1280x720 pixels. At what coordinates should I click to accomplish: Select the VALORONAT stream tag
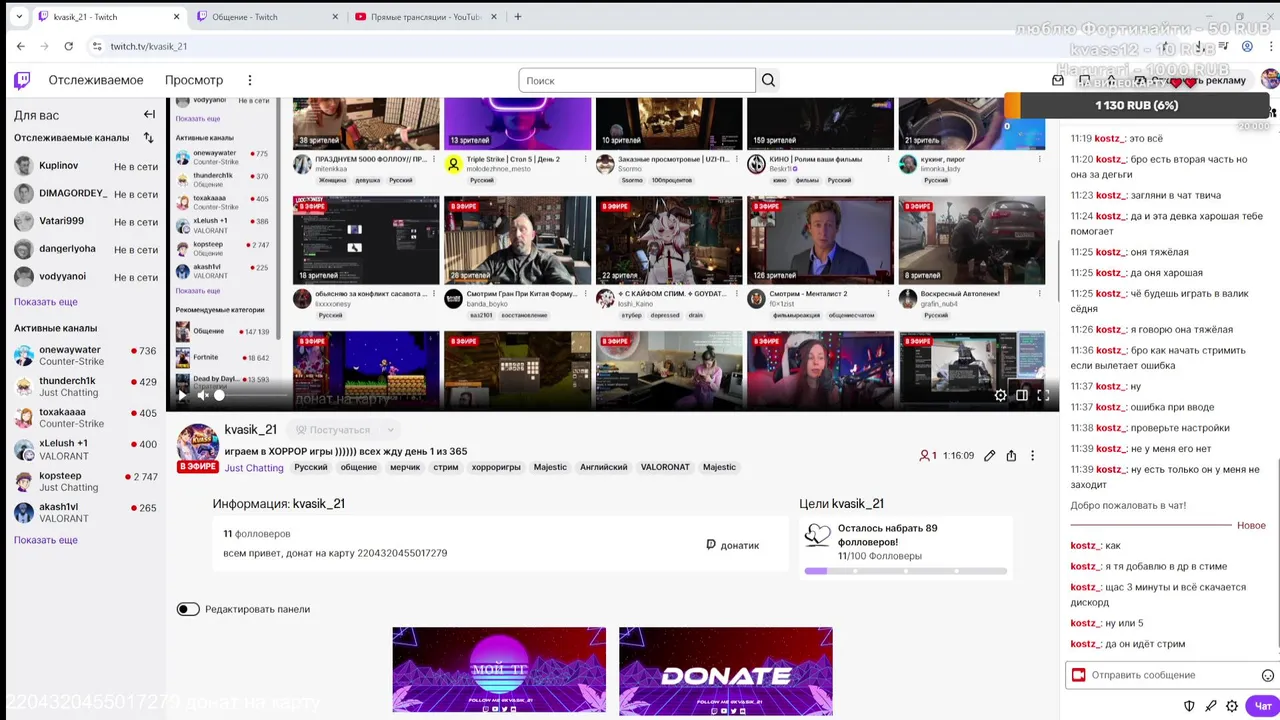coord(665,467)
